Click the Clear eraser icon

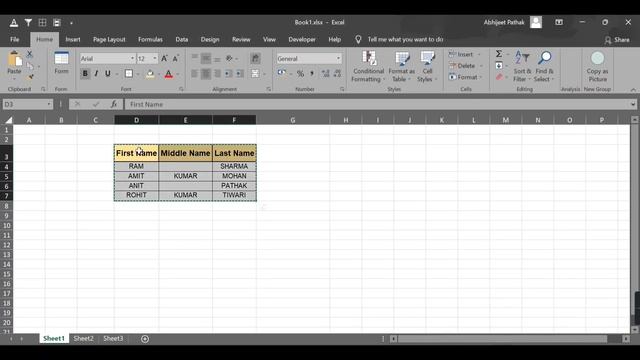click(499, 77)
